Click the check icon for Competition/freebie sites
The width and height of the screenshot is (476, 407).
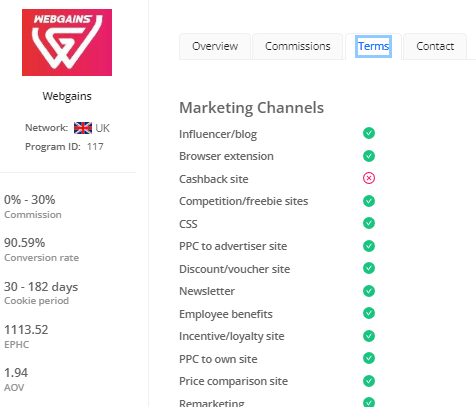click(369, 201)
